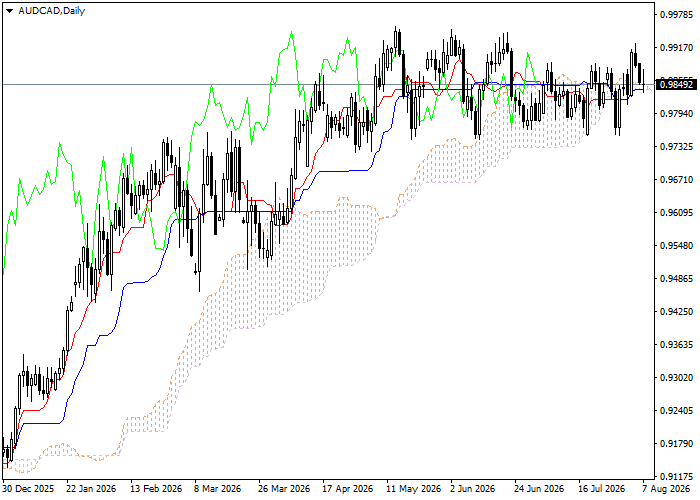Select price level 0.93020 on the scale
The height and width of the screenshot is (500, 700).
[677, 378]
